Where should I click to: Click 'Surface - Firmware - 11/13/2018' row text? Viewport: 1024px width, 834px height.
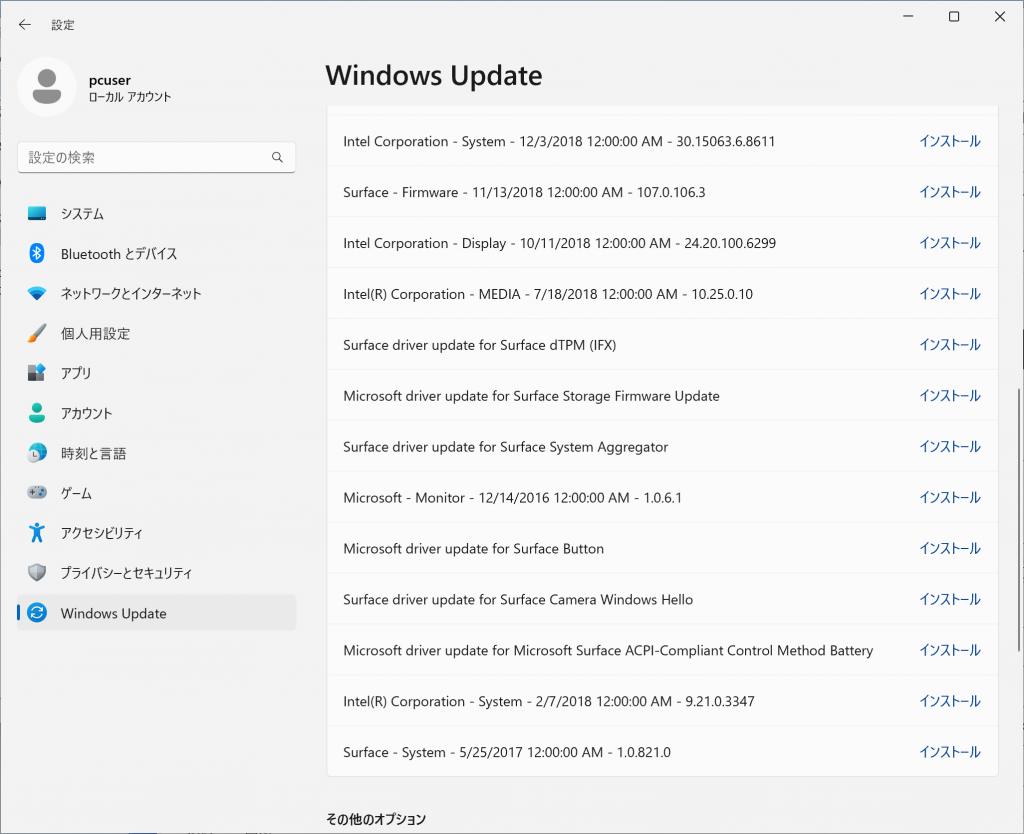coord(524,192)
